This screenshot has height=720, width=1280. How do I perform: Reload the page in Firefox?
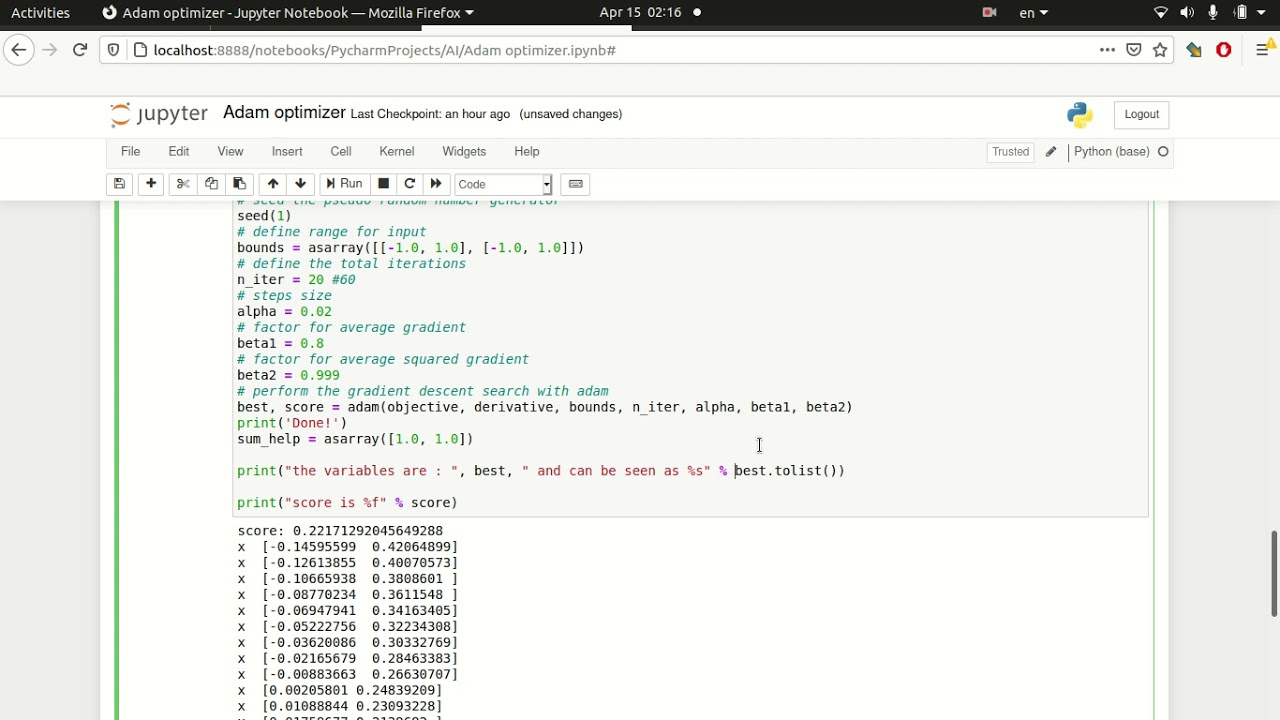(x=80, y=50)
